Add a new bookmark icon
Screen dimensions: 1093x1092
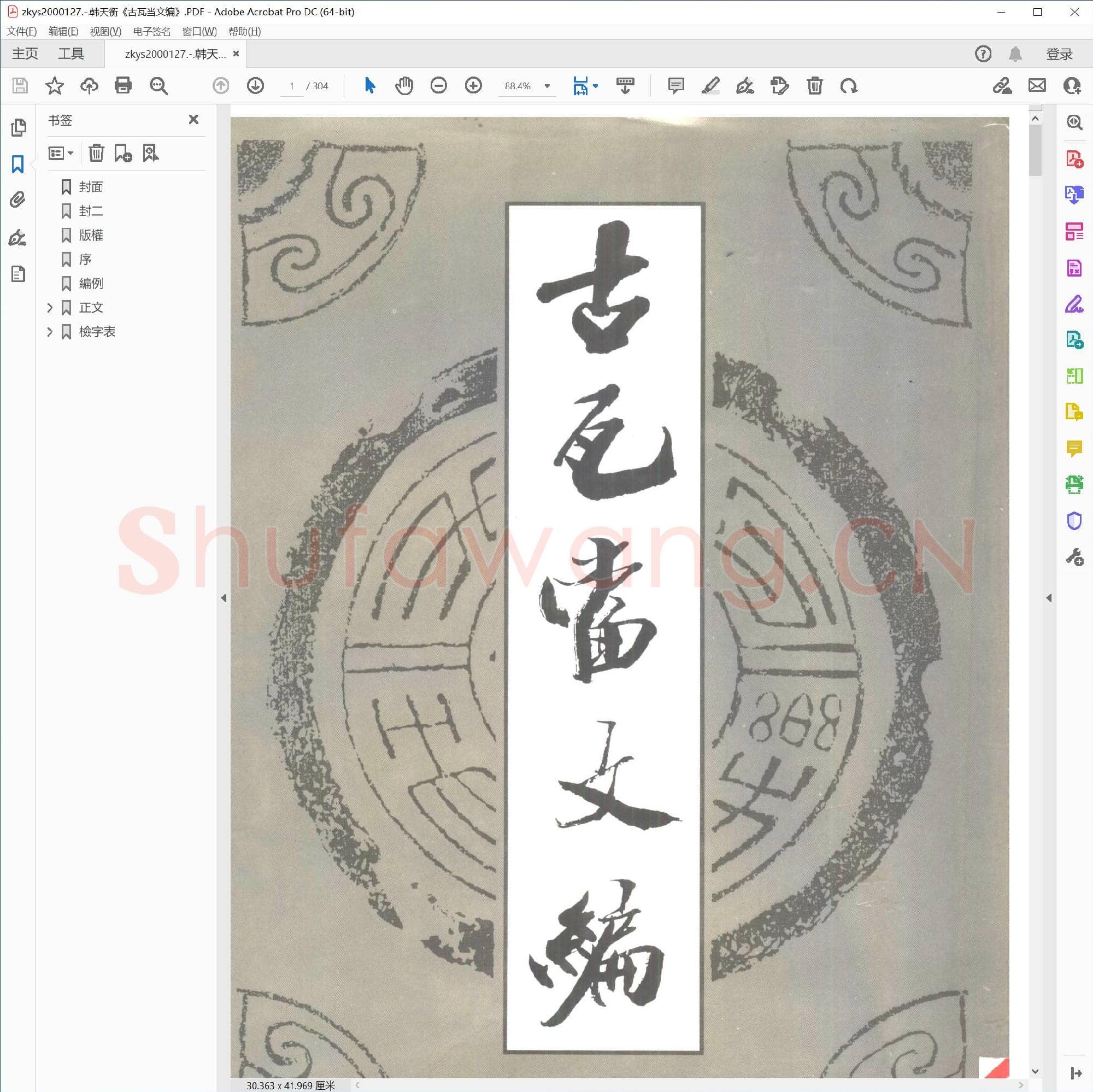click(x=124, y=154)
